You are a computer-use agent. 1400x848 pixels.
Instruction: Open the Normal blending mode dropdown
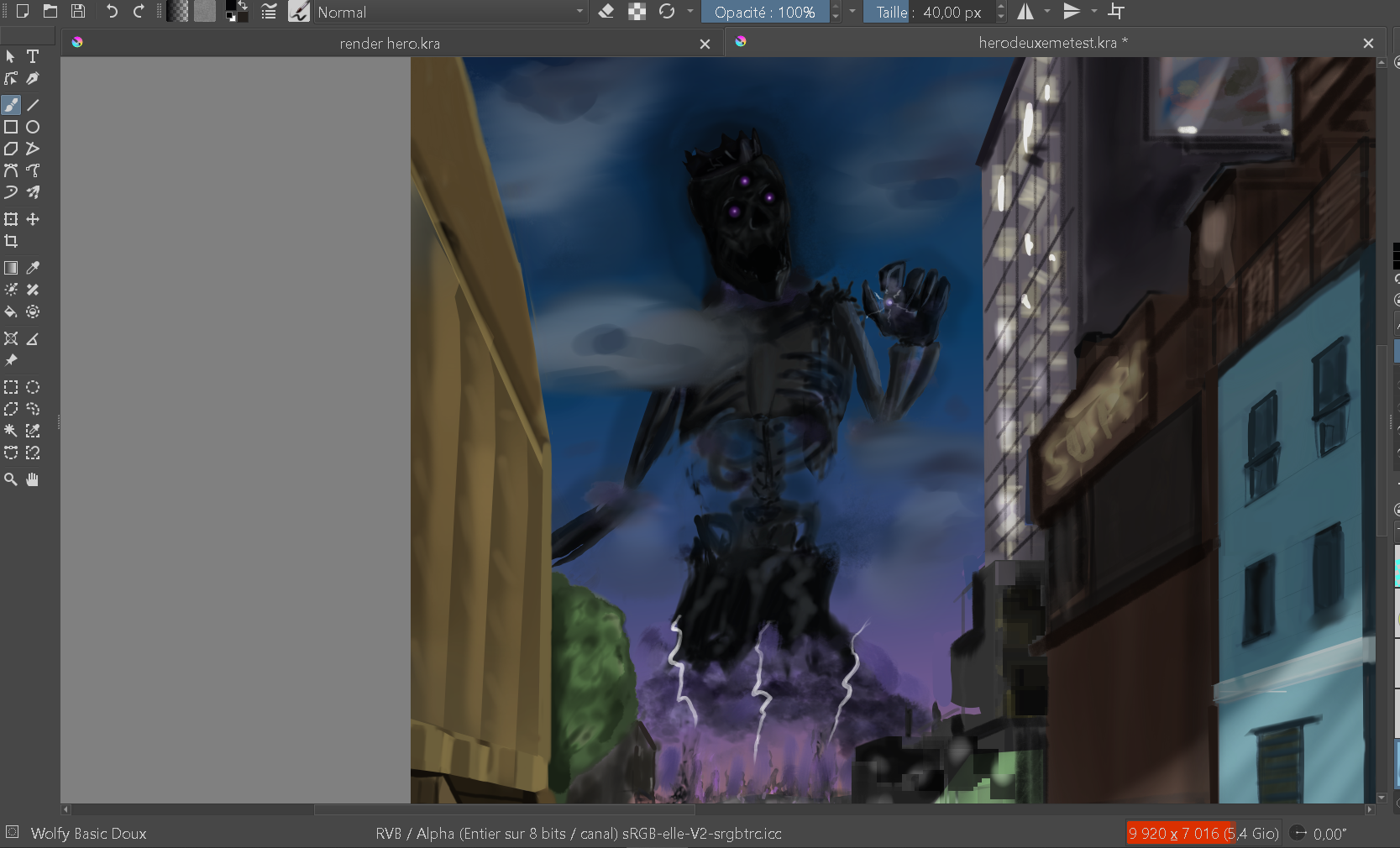point(449,12)
